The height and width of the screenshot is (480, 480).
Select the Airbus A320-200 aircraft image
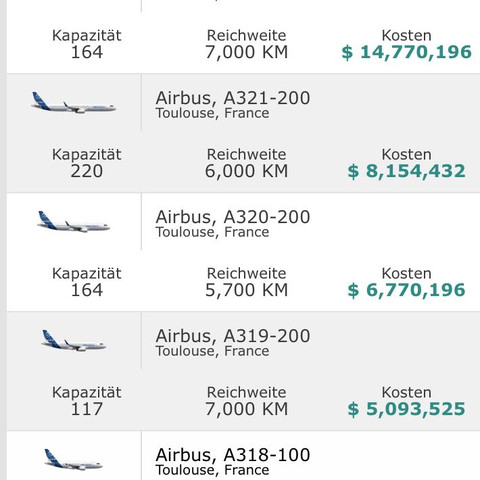[x=73, y=221]
